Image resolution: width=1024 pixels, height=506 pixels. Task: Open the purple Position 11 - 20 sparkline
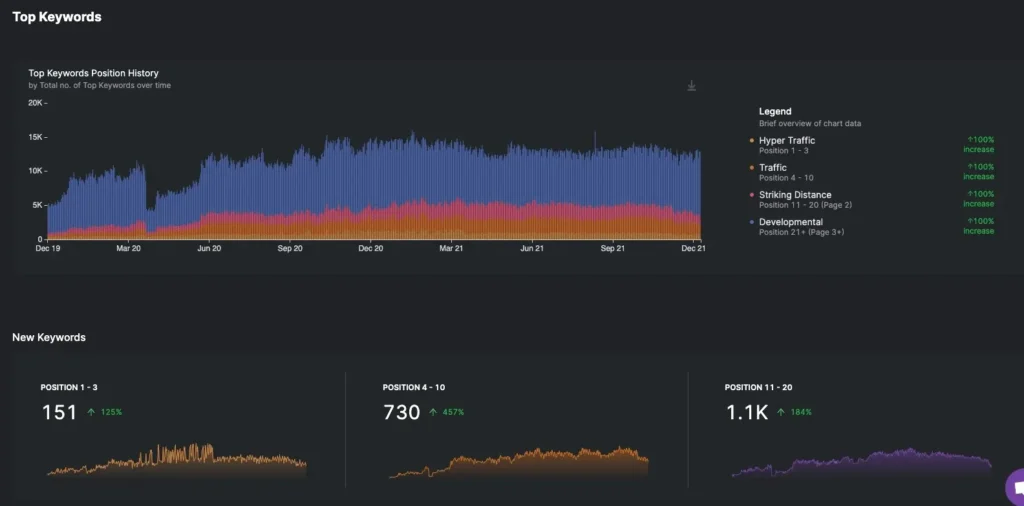tap(861, 464)
